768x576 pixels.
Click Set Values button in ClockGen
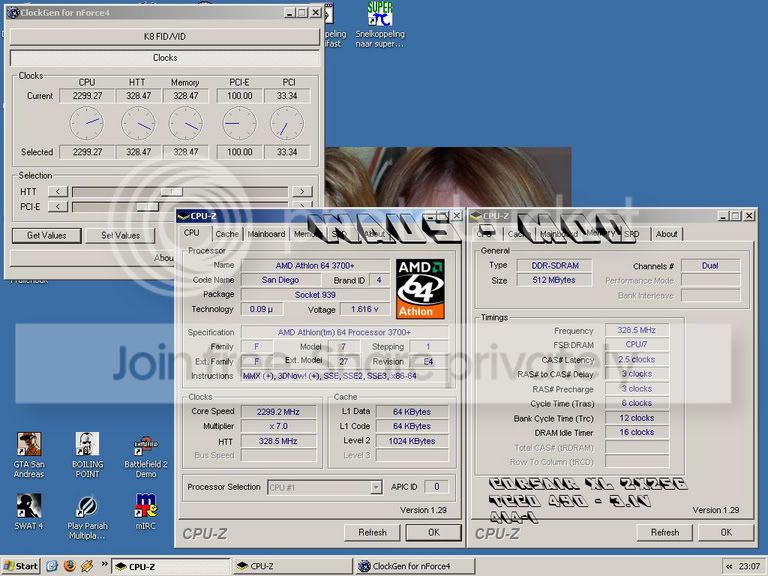(120, 236)
